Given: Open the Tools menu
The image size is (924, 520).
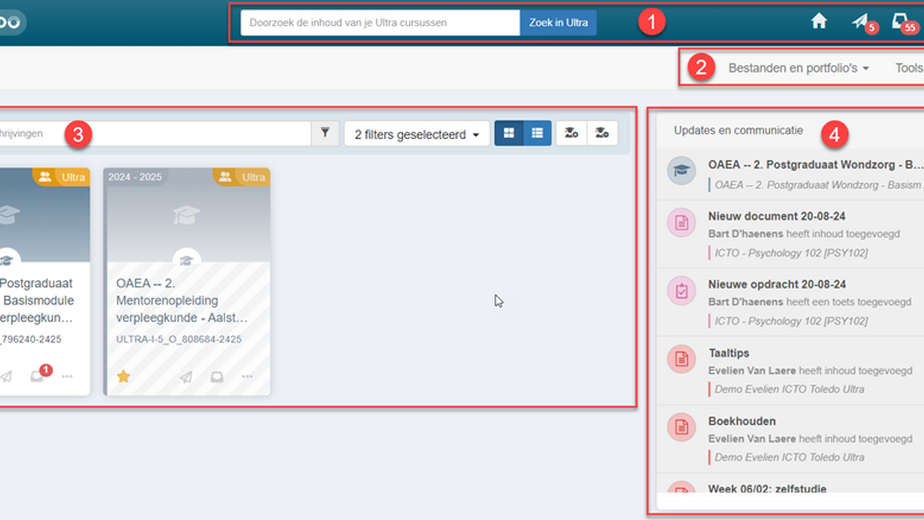Looking at the screenshot, I should click(x=909, y=68).
